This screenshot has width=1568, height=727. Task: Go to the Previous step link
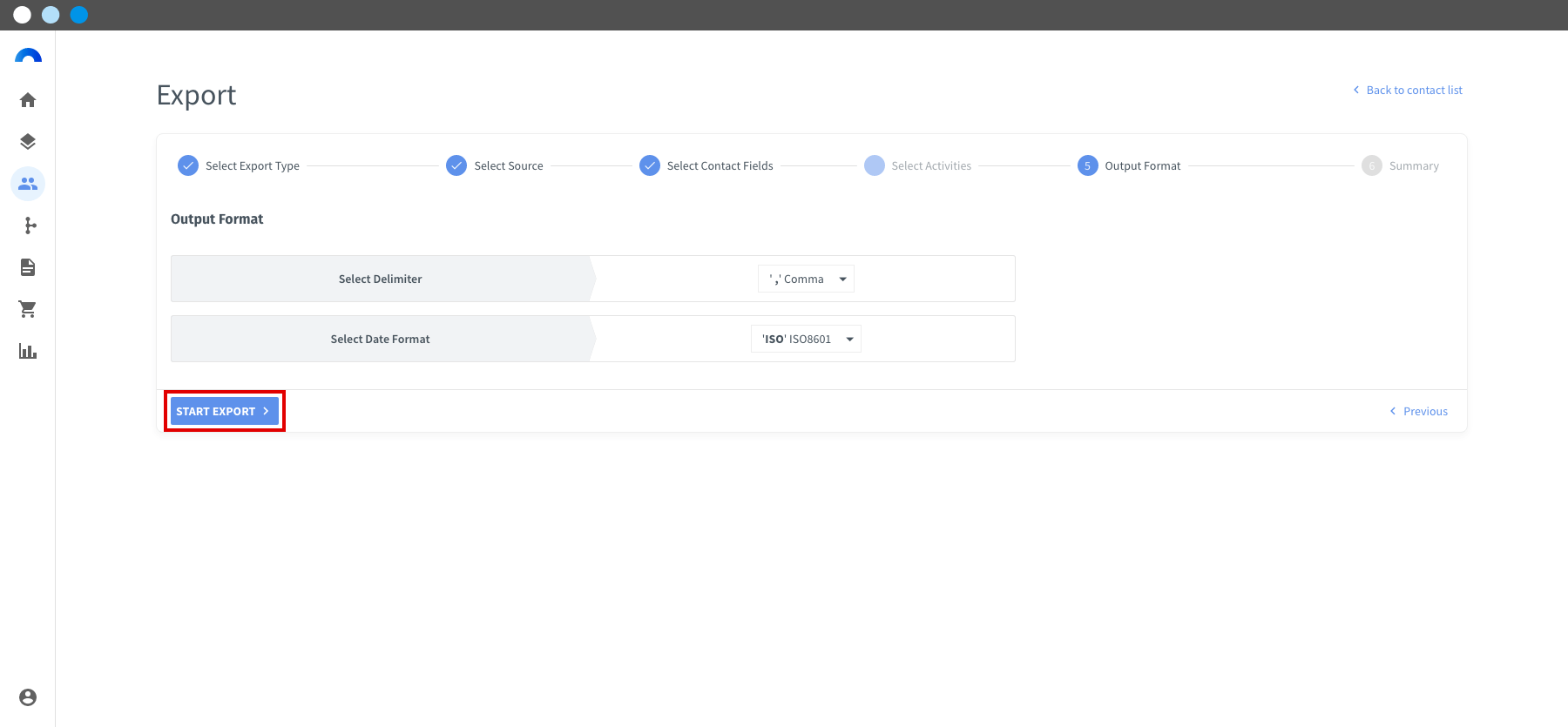(1419, 411)
